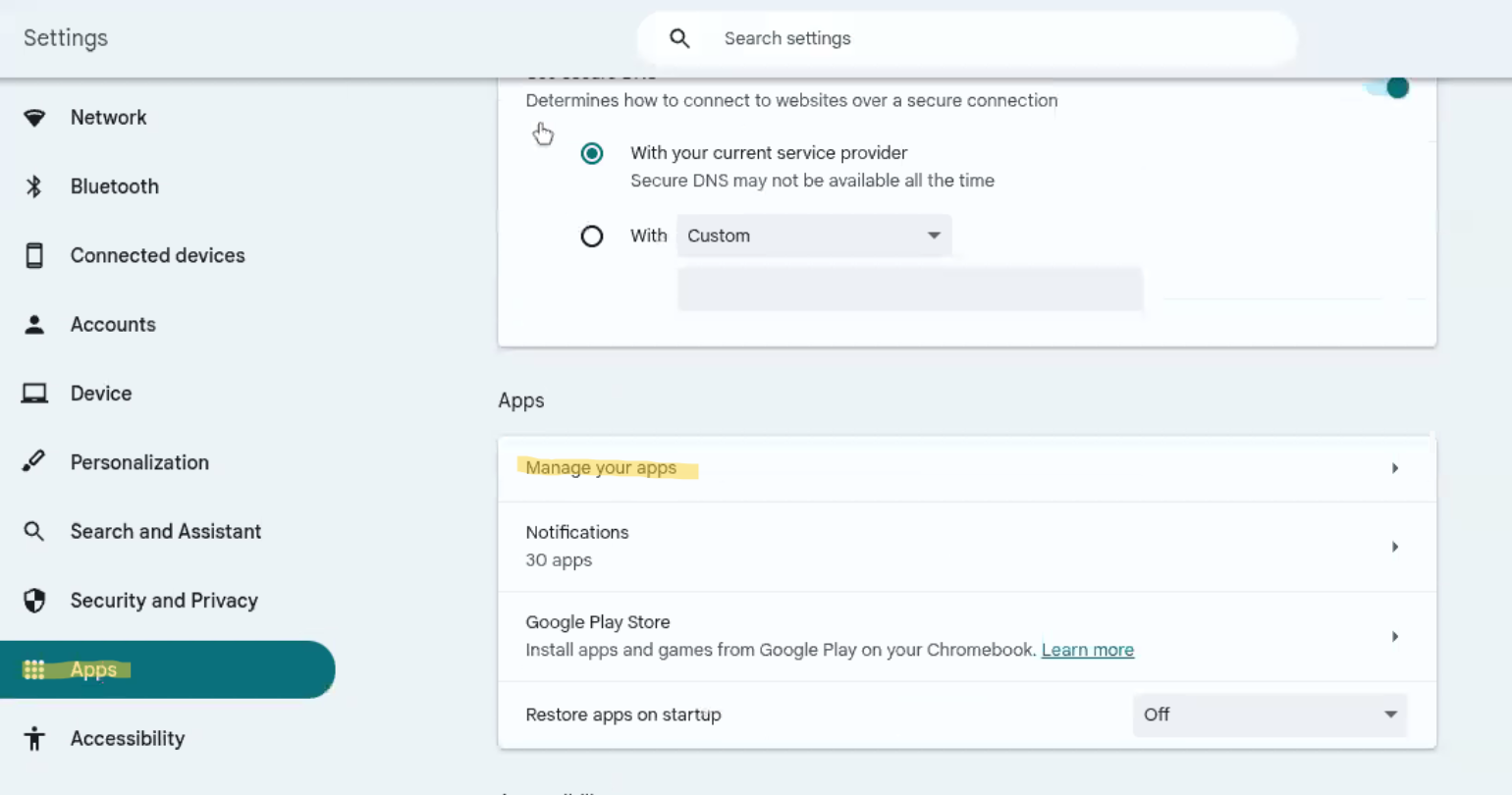Viewport: 1512px width, 795px height.
Task: Click the Connected devices phone icon
Action: click(x=34, y=254)
